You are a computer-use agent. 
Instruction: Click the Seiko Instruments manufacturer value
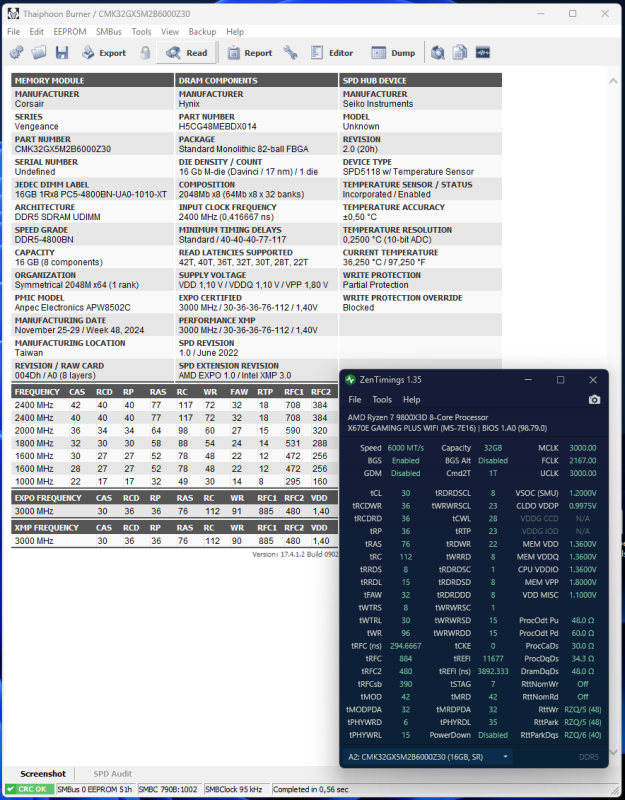point(378,104)
